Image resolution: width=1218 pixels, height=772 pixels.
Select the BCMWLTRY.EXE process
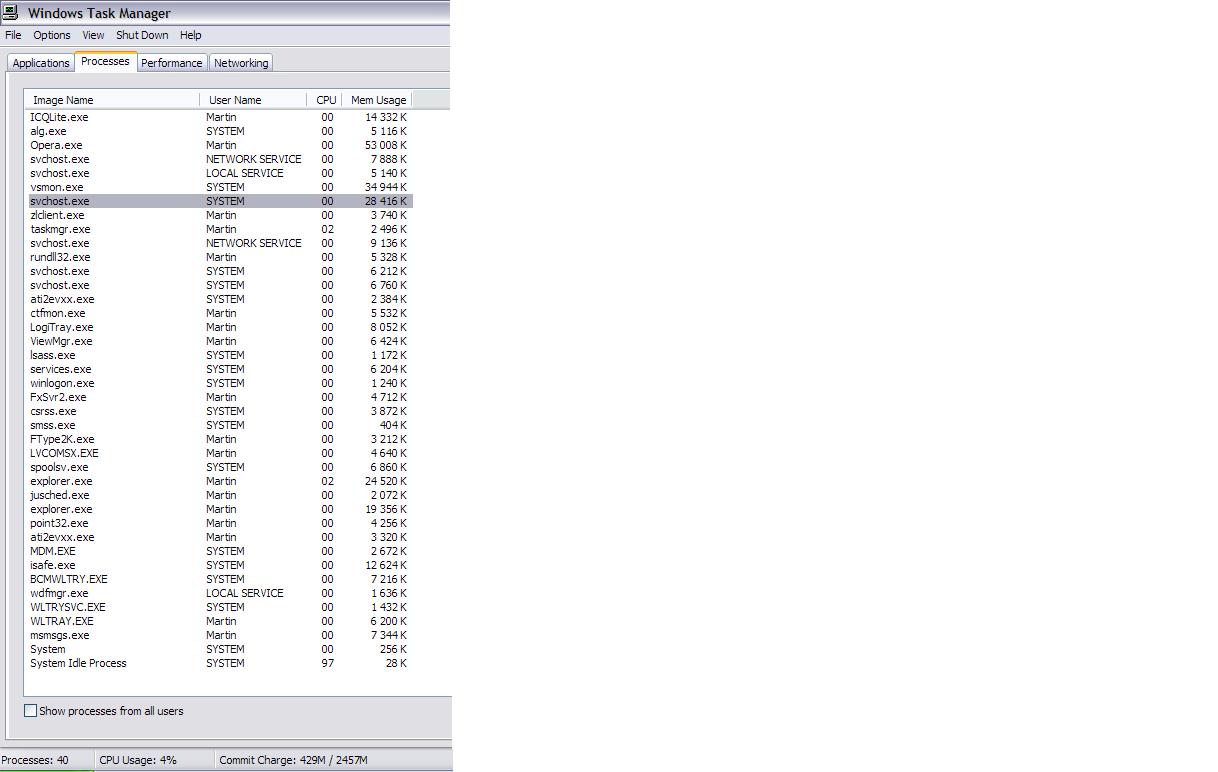coord(219,579)
